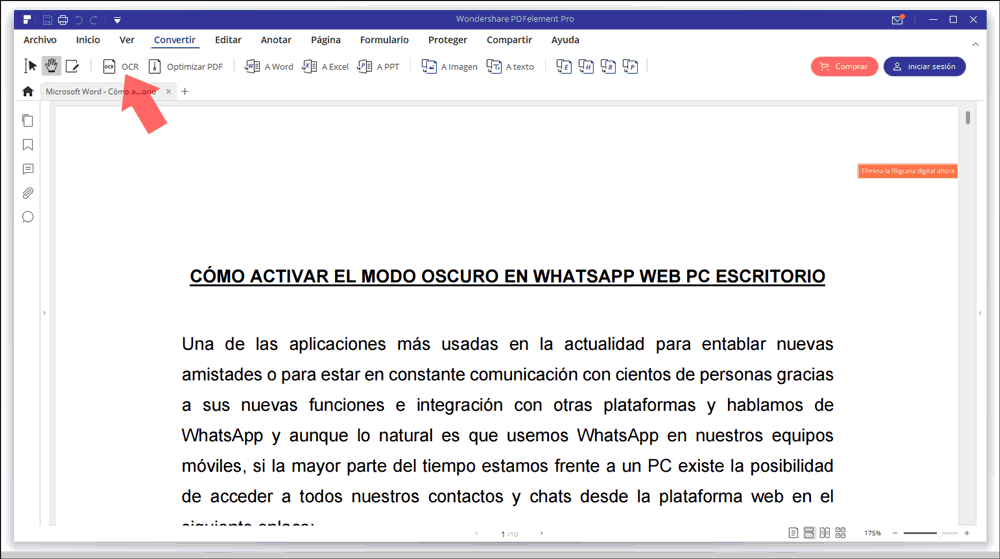Click the Comprar button
Image resolution: width=1000 pixels, height=559 pixels.
pos(844,66)
